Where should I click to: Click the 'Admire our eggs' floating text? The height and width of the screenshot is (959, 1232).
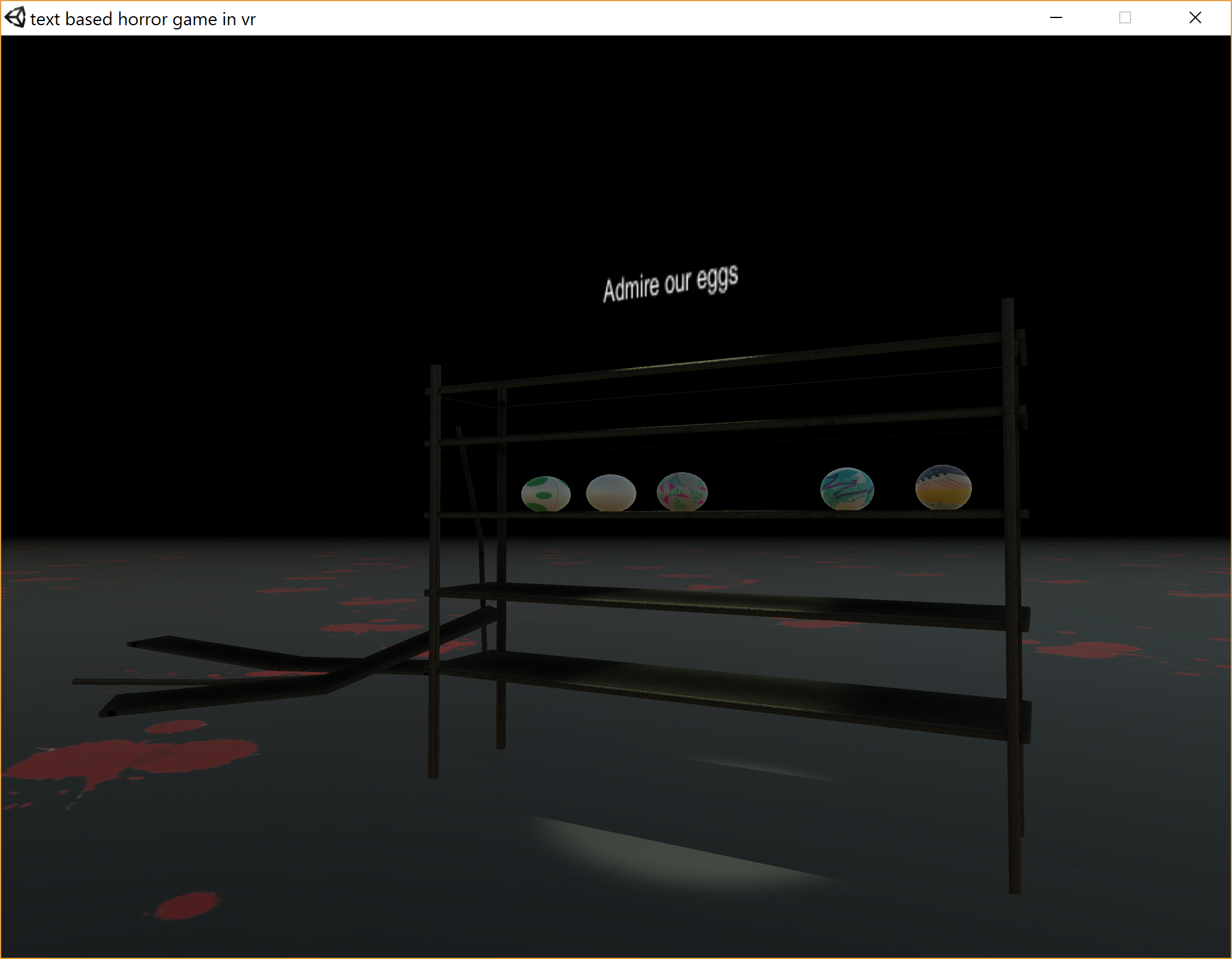pos(670,283)
